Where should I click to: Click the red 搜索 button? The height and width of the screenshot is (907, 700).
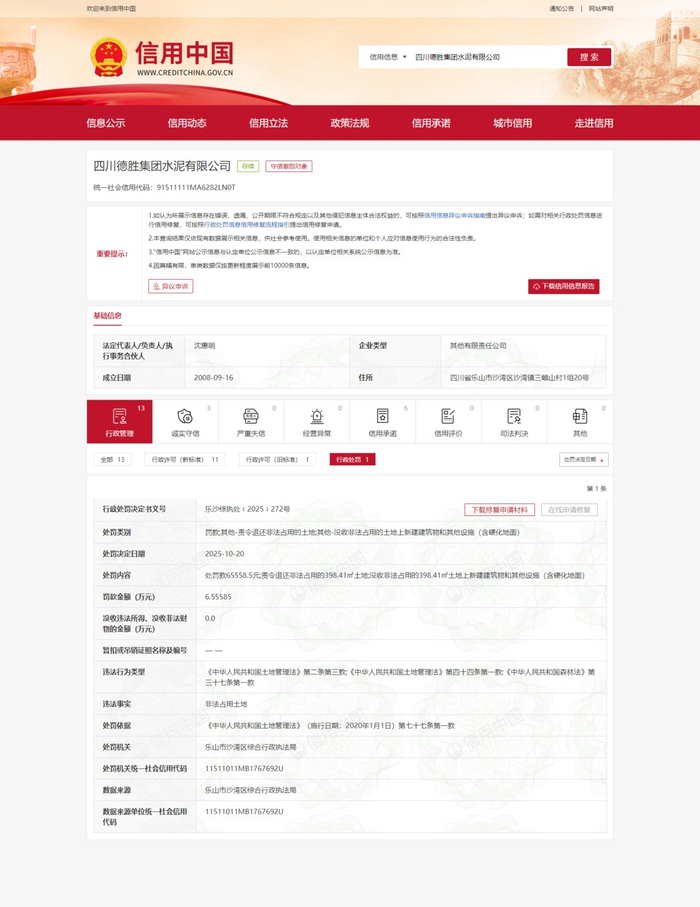(589, 57)
